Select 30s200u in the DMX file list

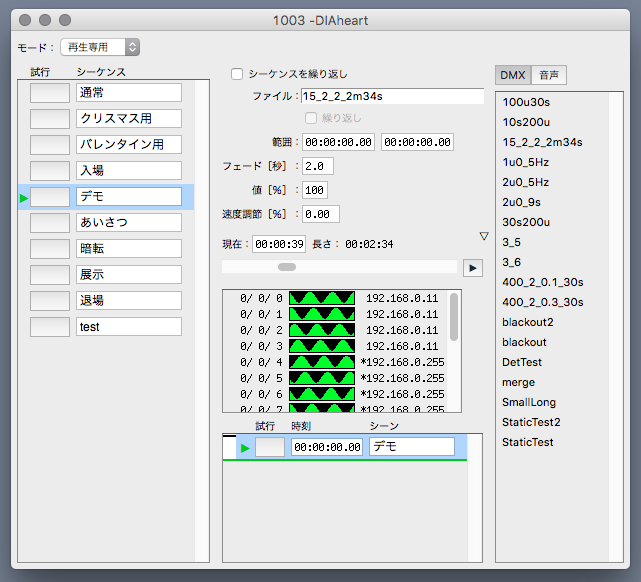(526, 222)
